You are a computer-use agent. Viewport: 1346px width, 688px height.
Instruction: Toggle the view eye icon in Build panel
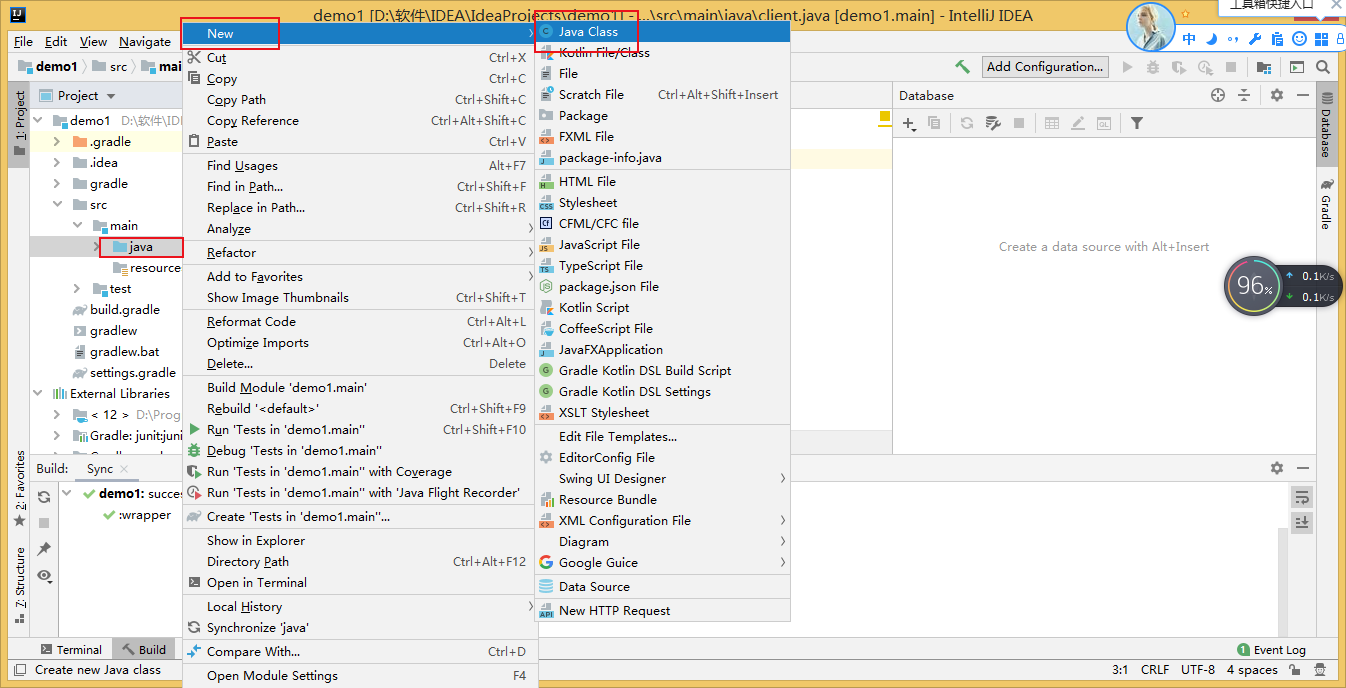44,576
